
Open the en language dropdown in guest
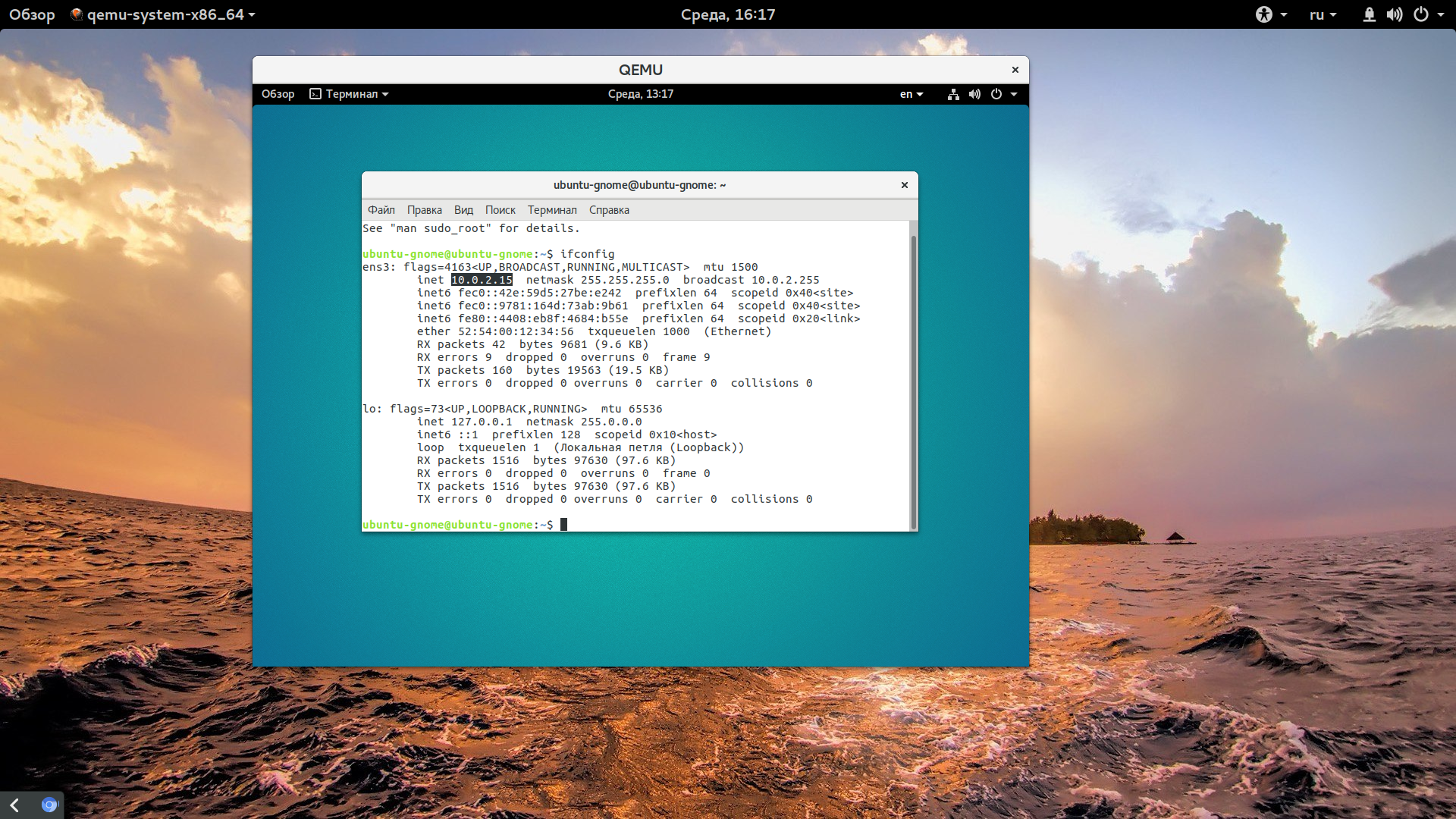tap(912, 94)
